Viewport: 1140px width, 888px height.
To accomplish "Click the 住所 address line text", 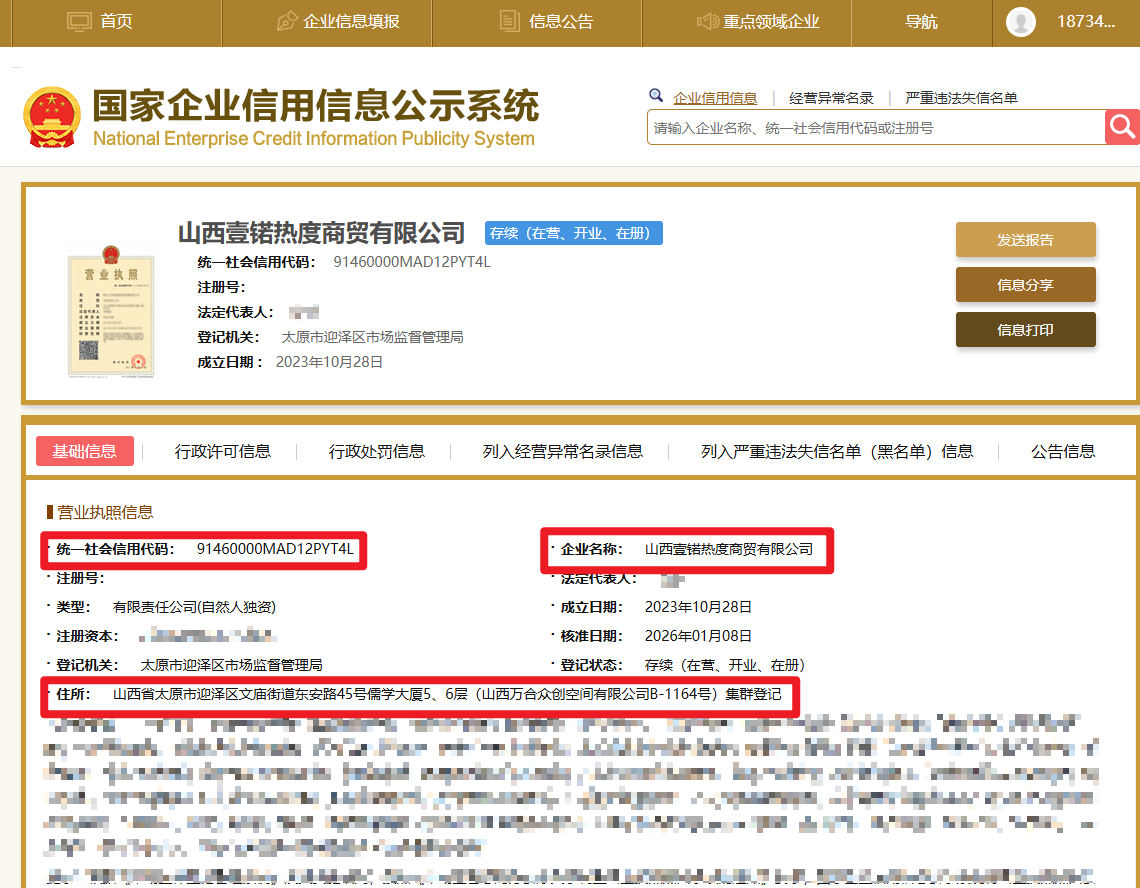I will click(447, 695).
